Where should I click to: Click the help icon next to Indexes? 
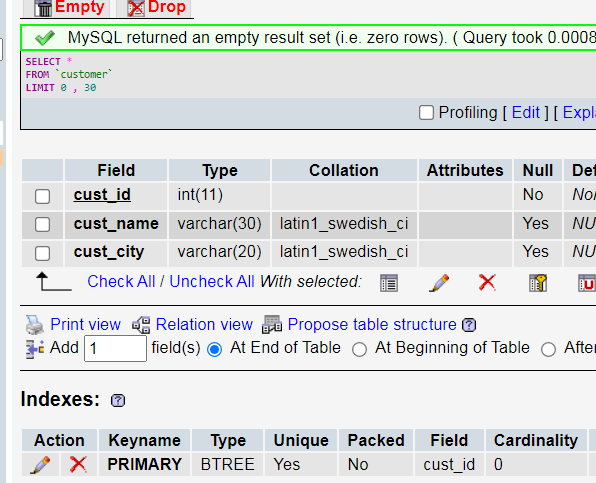118,400
